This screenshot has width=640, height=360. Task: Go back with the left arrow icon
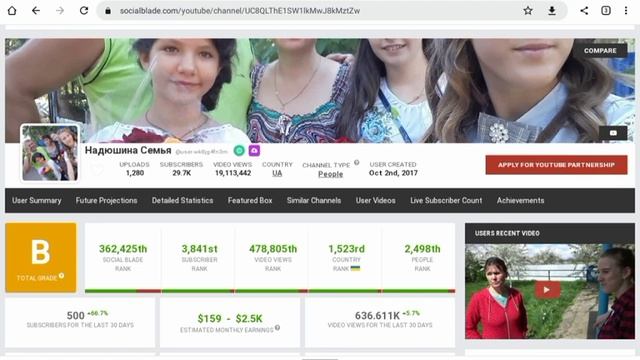coord(36,11)
